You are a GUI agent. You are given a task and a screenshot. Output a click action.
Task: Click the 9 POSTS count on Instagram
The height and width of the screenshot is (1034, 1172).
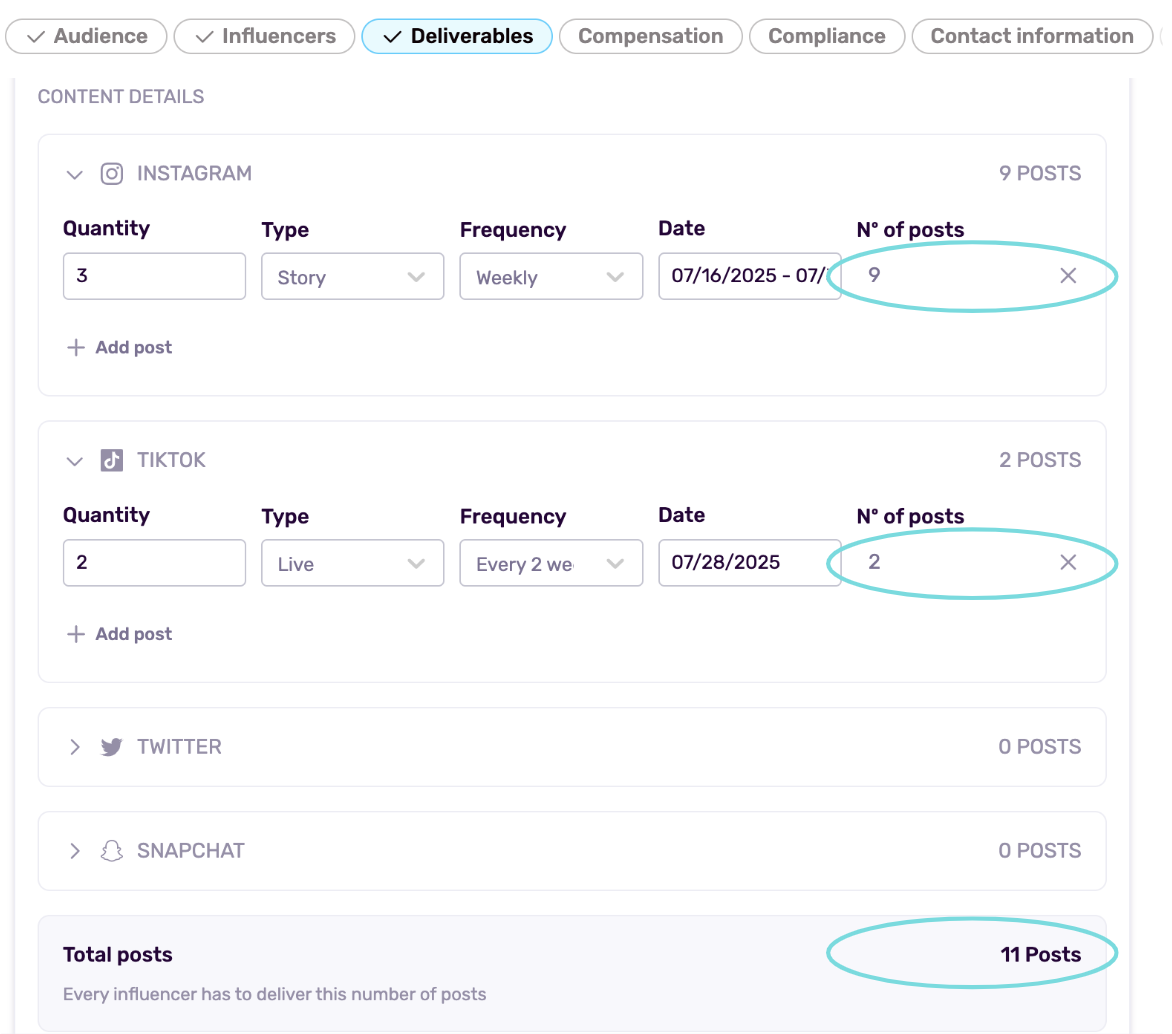pyautogui.click(x=1040, y=173)
